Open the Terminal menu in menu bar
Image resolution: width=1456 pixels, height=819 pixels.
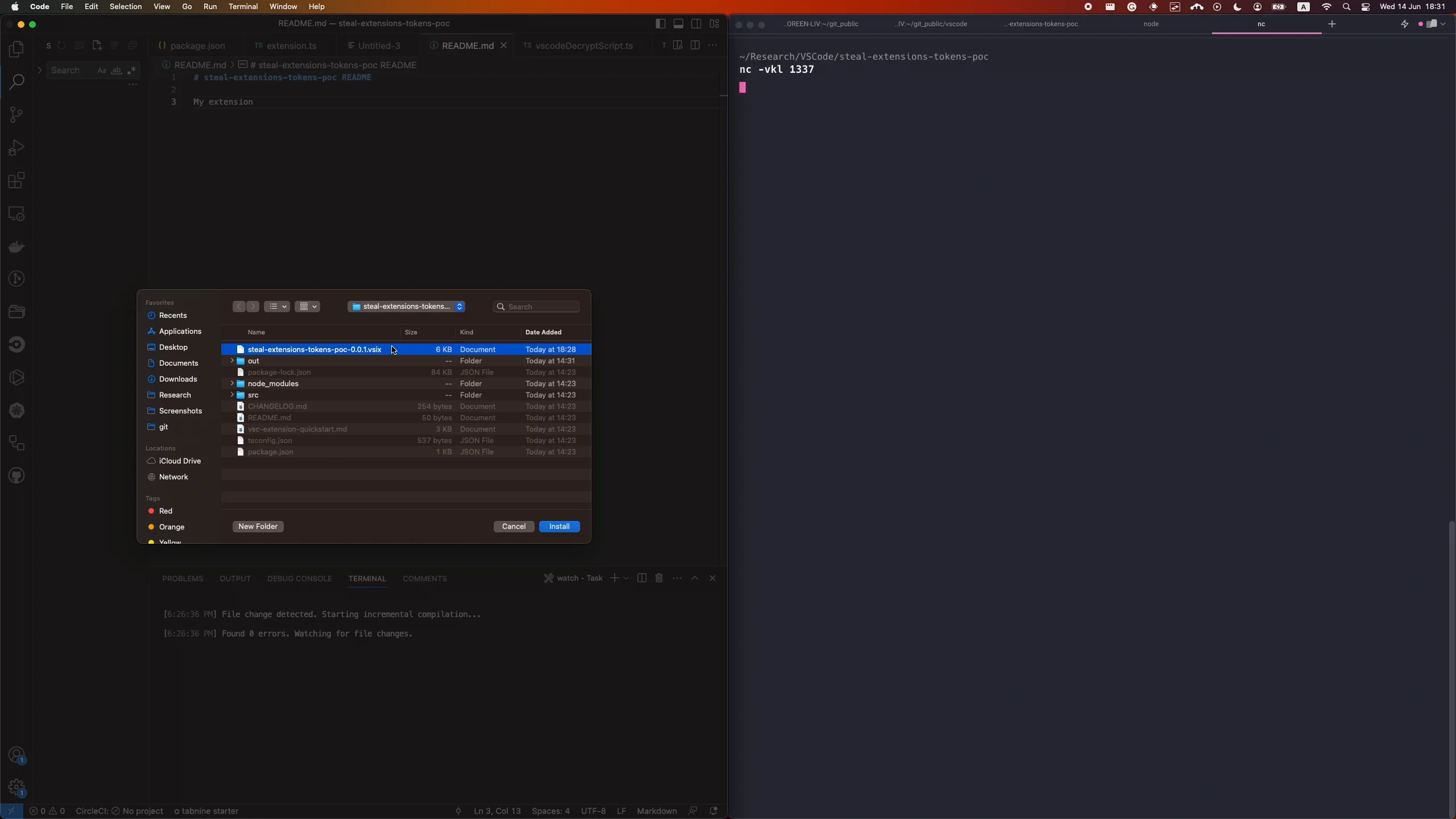click(243, 7)
